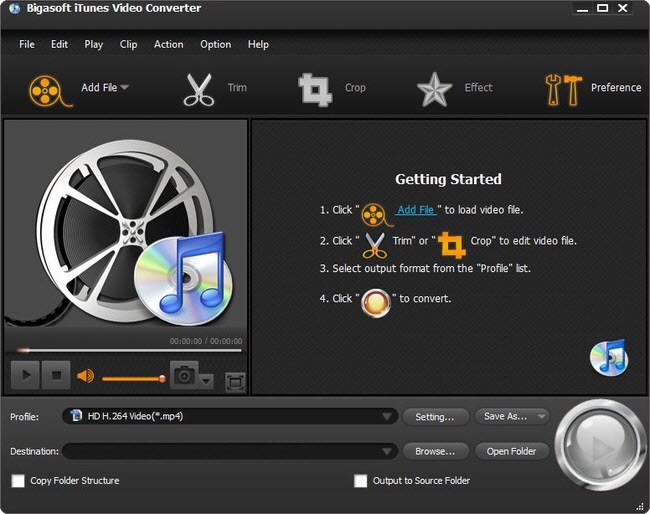Open the Profile dropdown list
The width and height of the screenshot is (650, 514).
point(387,416)
